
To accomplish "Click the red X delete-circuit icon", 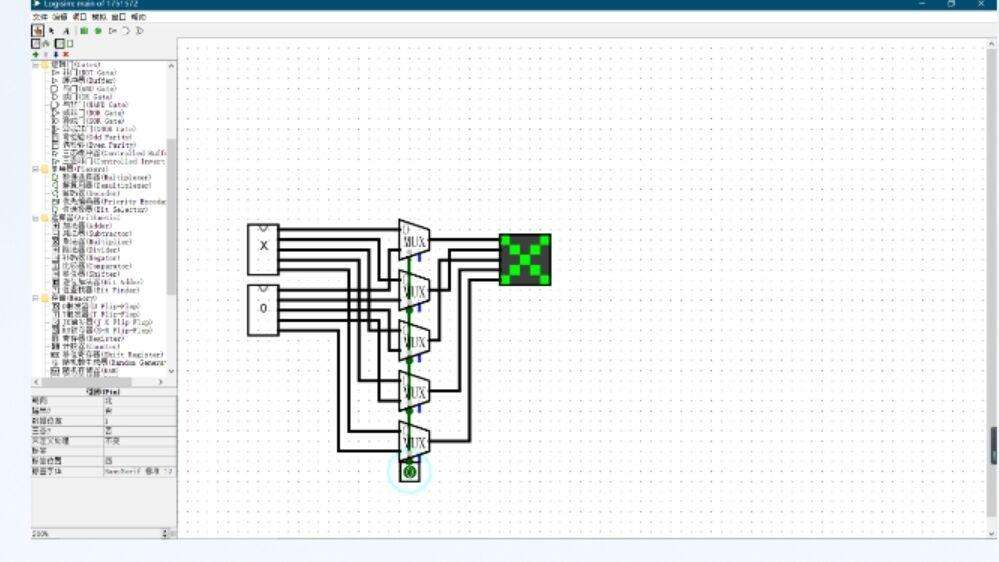I will tap(66, 54).
